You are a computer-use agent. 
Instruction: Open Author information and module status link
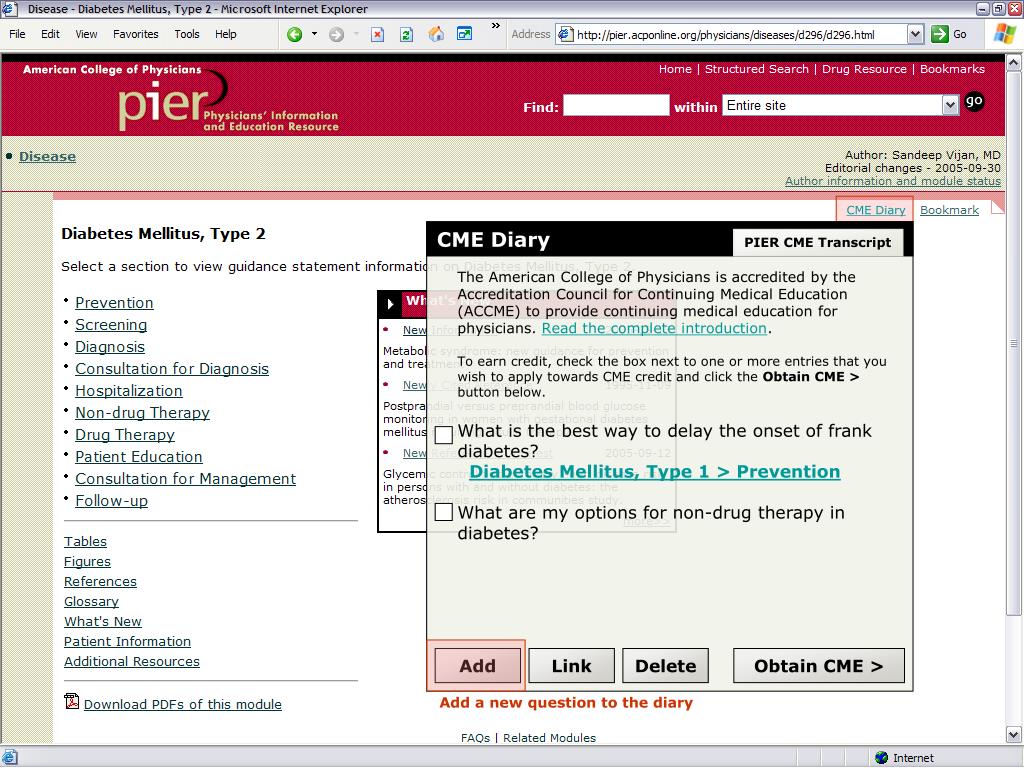click(x=893, y=181)
